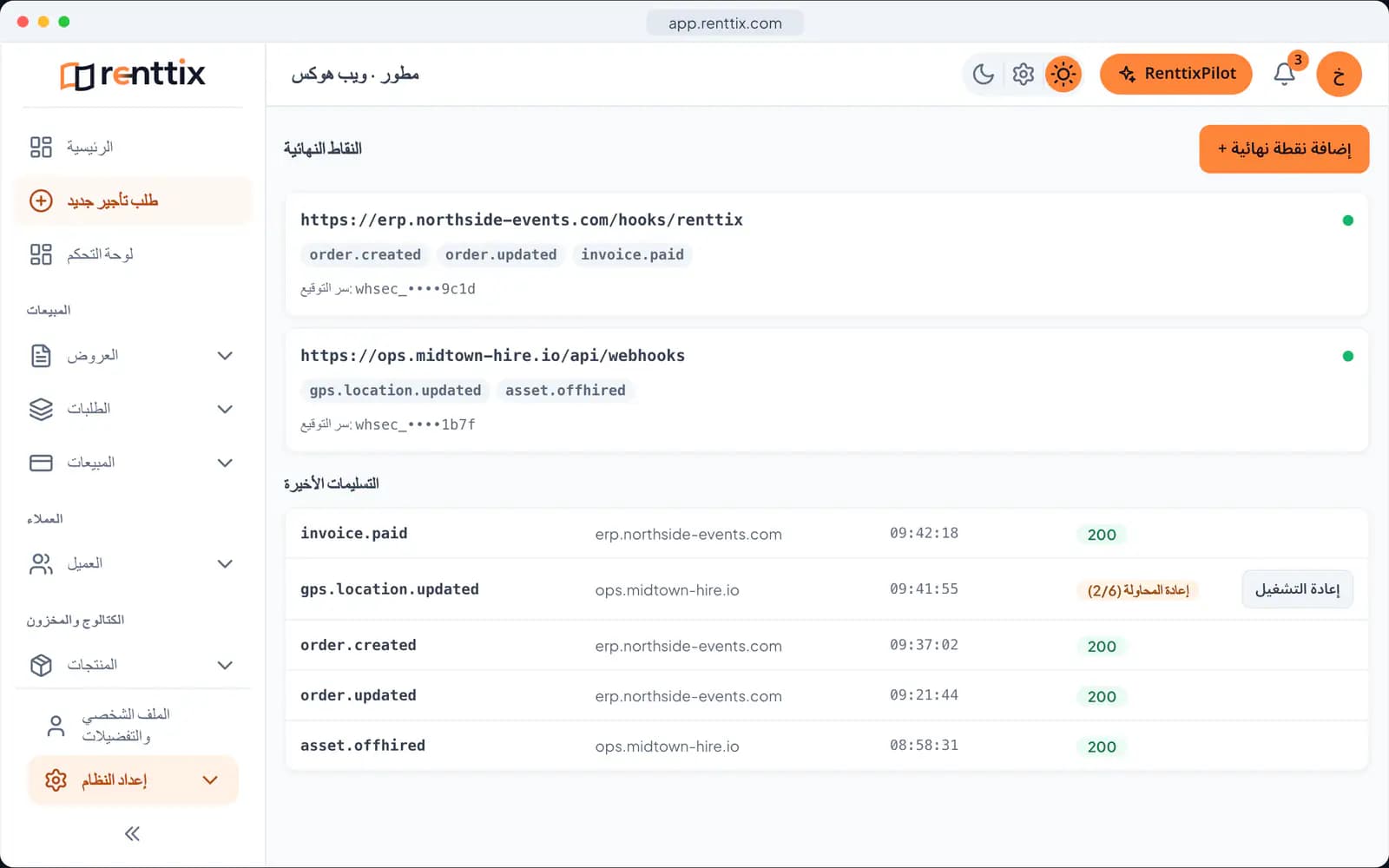Open user avatar خ
The width and height of the screenshot is (1389, 868).
click(1339, 75)
